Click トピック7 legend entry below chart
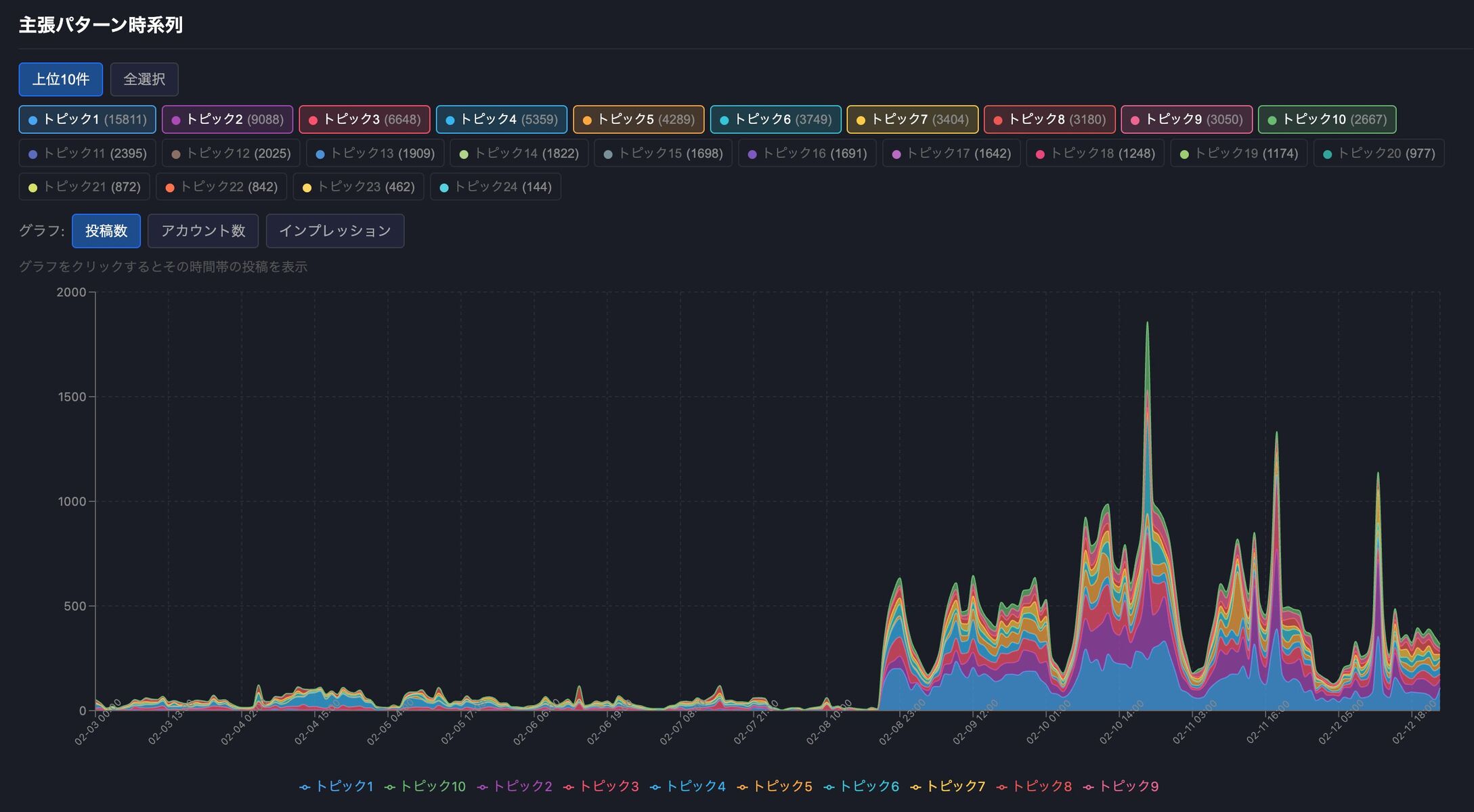Screen dimensions: 1474x812 (955, 786)
